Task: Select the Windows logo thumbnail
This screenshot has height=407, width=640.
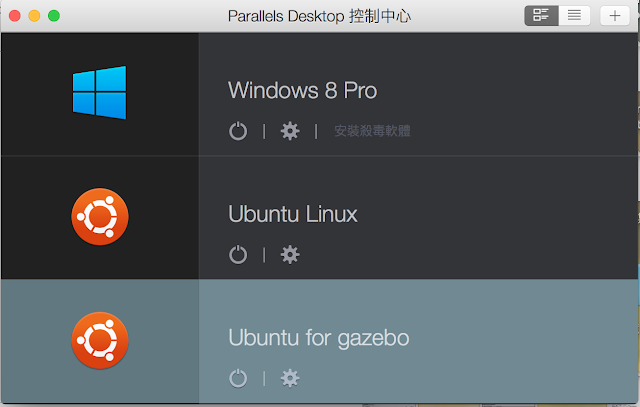Action: coord(100,93)
